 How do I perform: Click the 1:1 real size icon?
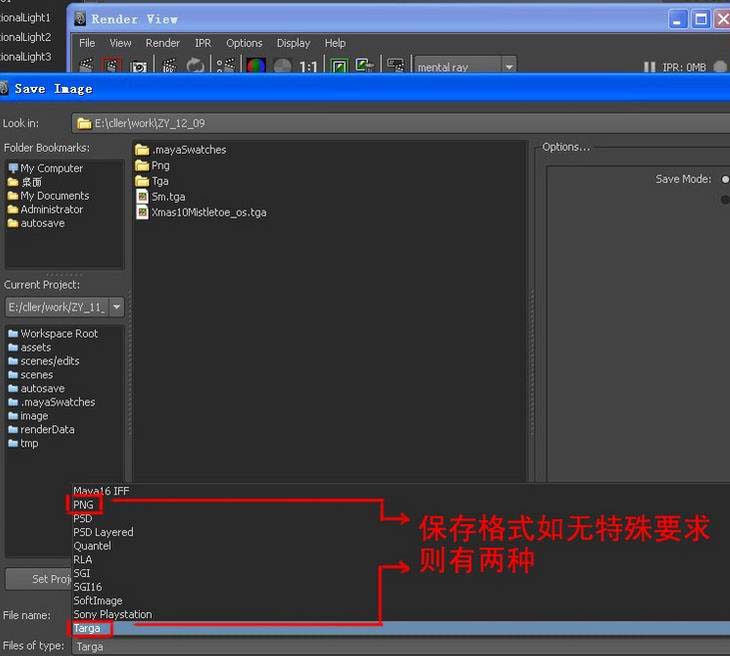point(308,67)
